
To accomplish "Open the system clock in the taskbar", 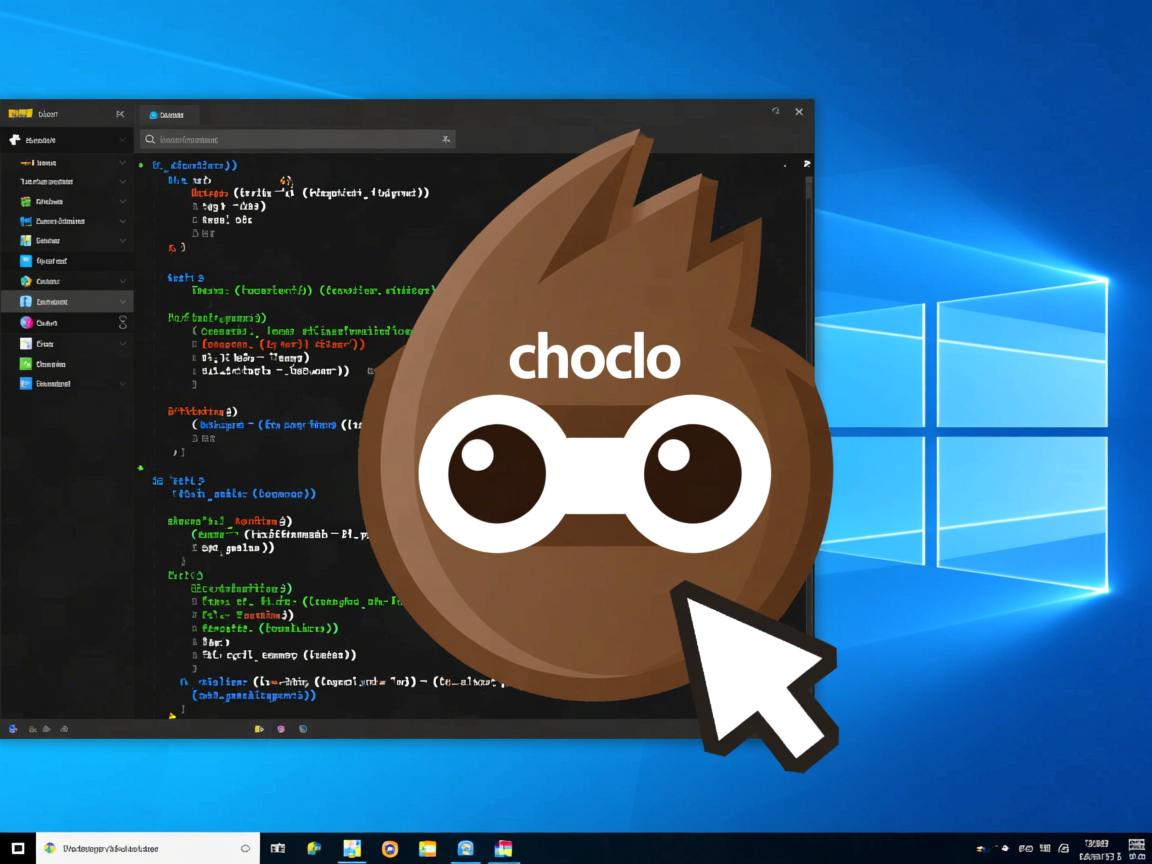I will pos(1097,847).
